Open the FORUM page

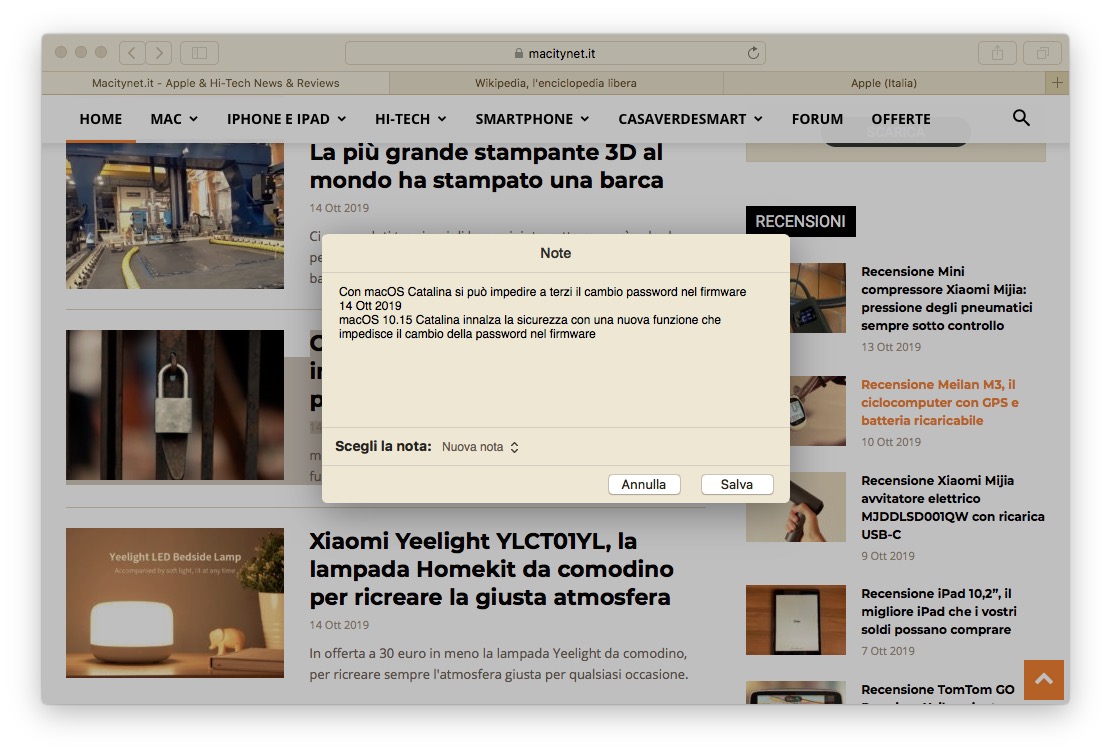(817, 119)
